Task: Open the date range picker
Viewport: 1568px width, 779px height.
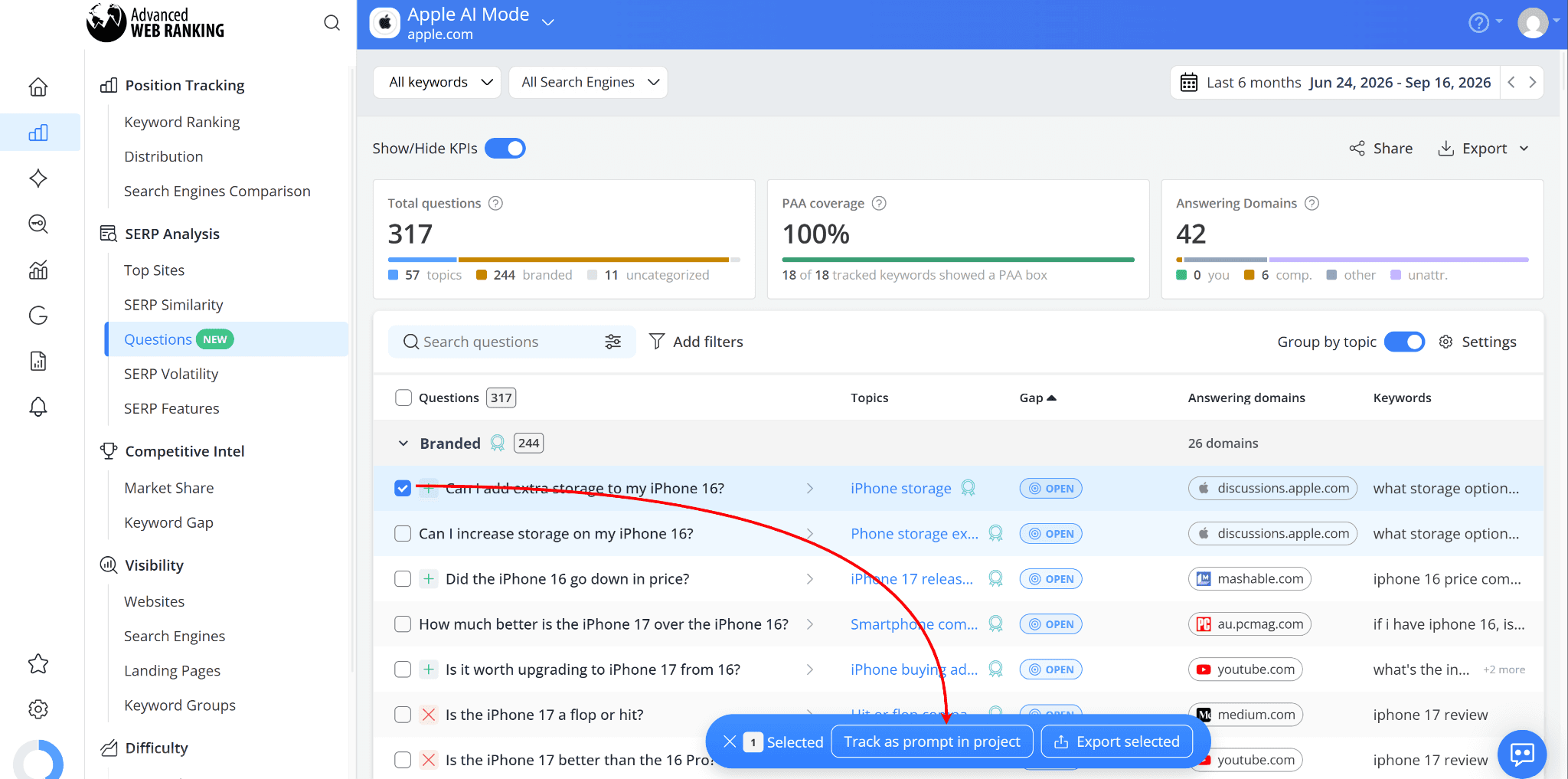Action: point(1335,82)
